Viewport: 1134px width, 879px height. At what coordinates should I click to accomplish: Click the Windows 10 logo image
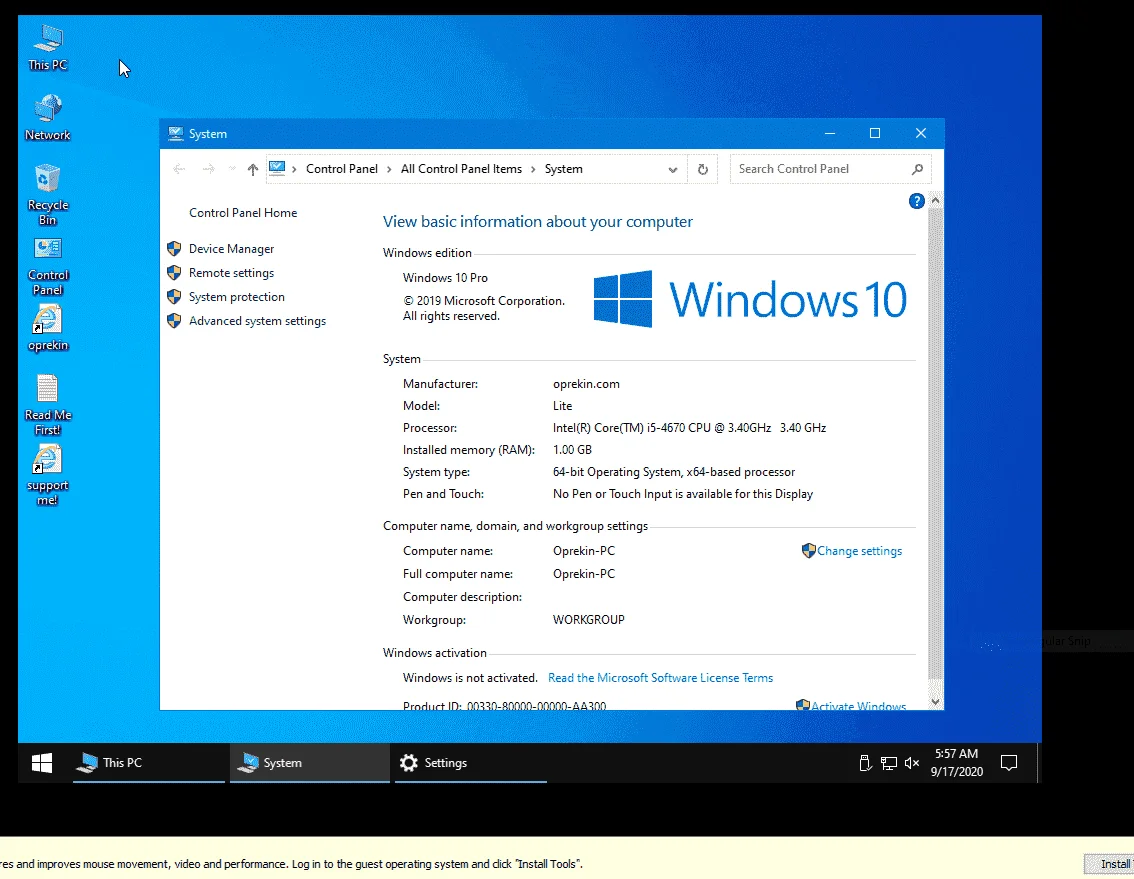point(750,299)
